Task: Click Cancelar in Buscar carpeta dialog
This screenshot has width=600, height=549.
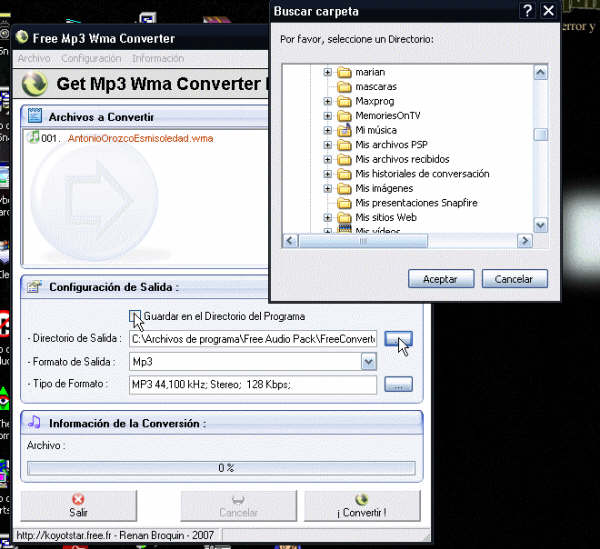Action: pos(514,279)
